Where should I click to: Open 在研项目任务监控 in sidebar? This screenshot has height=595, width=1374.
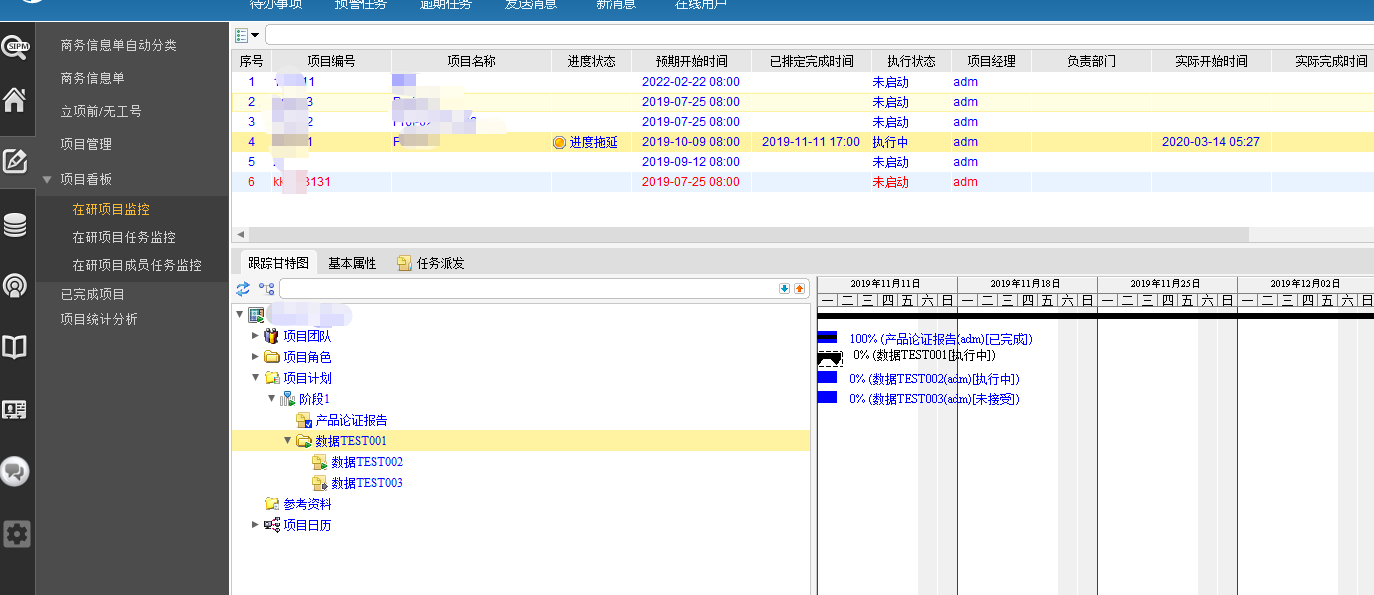pos(124,237)
